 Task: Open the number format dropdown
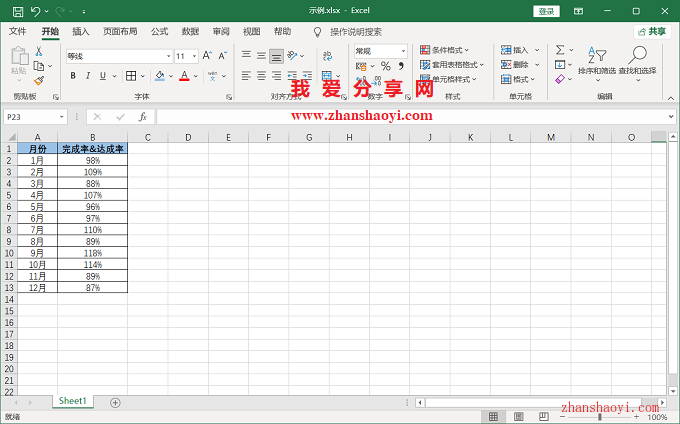coord(403,51)
